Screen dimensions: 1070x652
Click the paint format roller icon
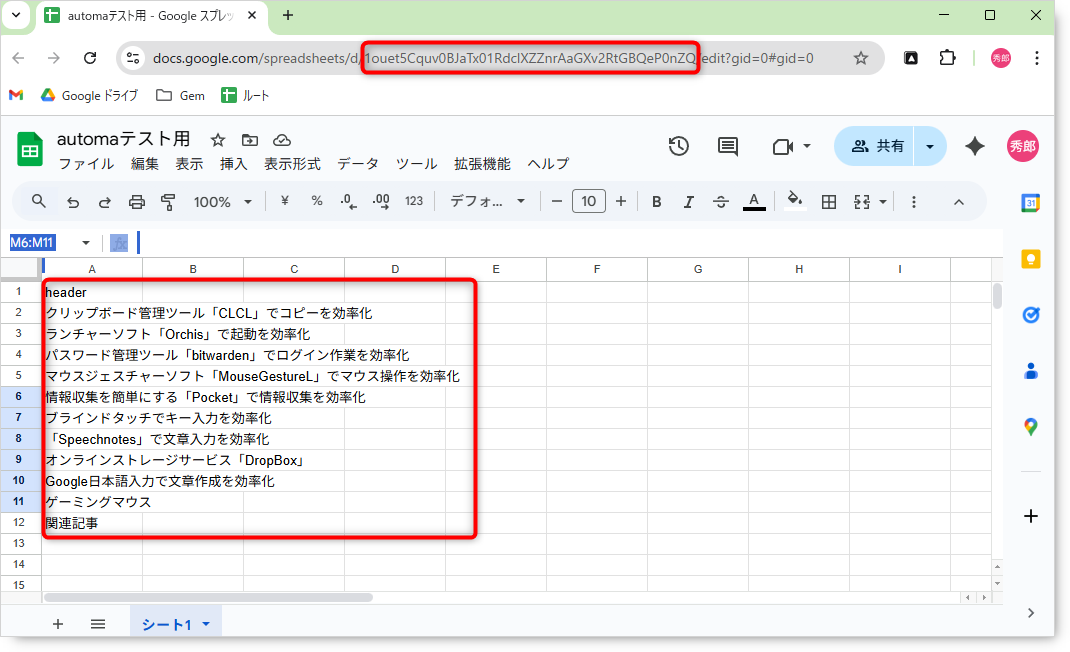[x=168, y=202]
